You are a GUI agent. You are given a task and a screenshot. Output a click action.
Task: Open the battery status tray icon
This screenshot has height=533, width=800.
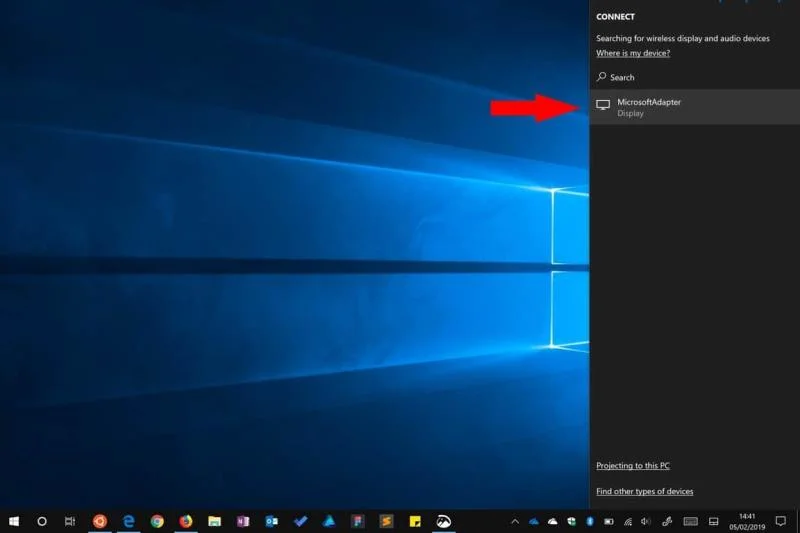click(x=609, y=521)
